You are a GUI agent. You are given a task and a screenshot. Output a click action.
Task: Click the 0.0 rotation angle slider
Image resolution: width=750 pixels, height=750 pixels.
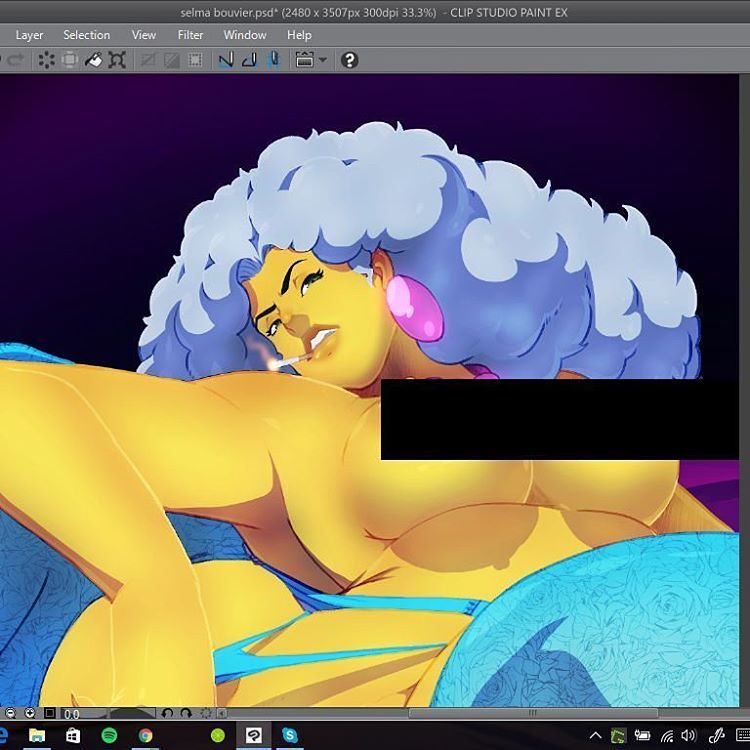pos(108,714)
